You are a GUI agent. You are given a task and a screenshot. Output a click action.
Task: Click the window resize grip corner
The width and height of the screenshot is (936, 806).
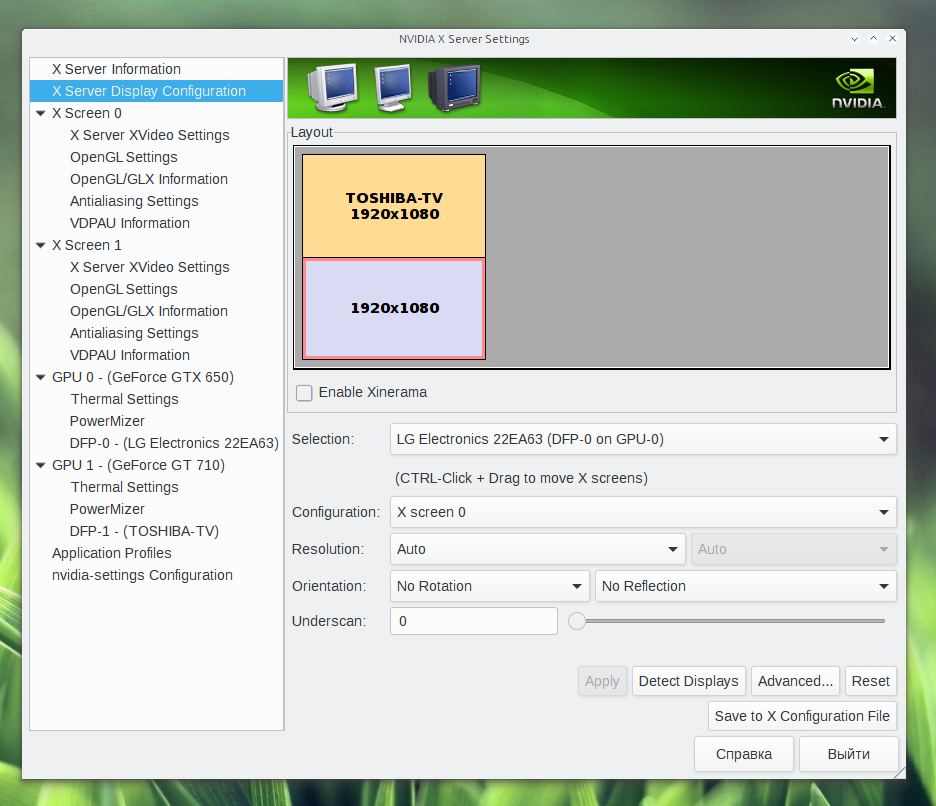(x=899, y=773)
